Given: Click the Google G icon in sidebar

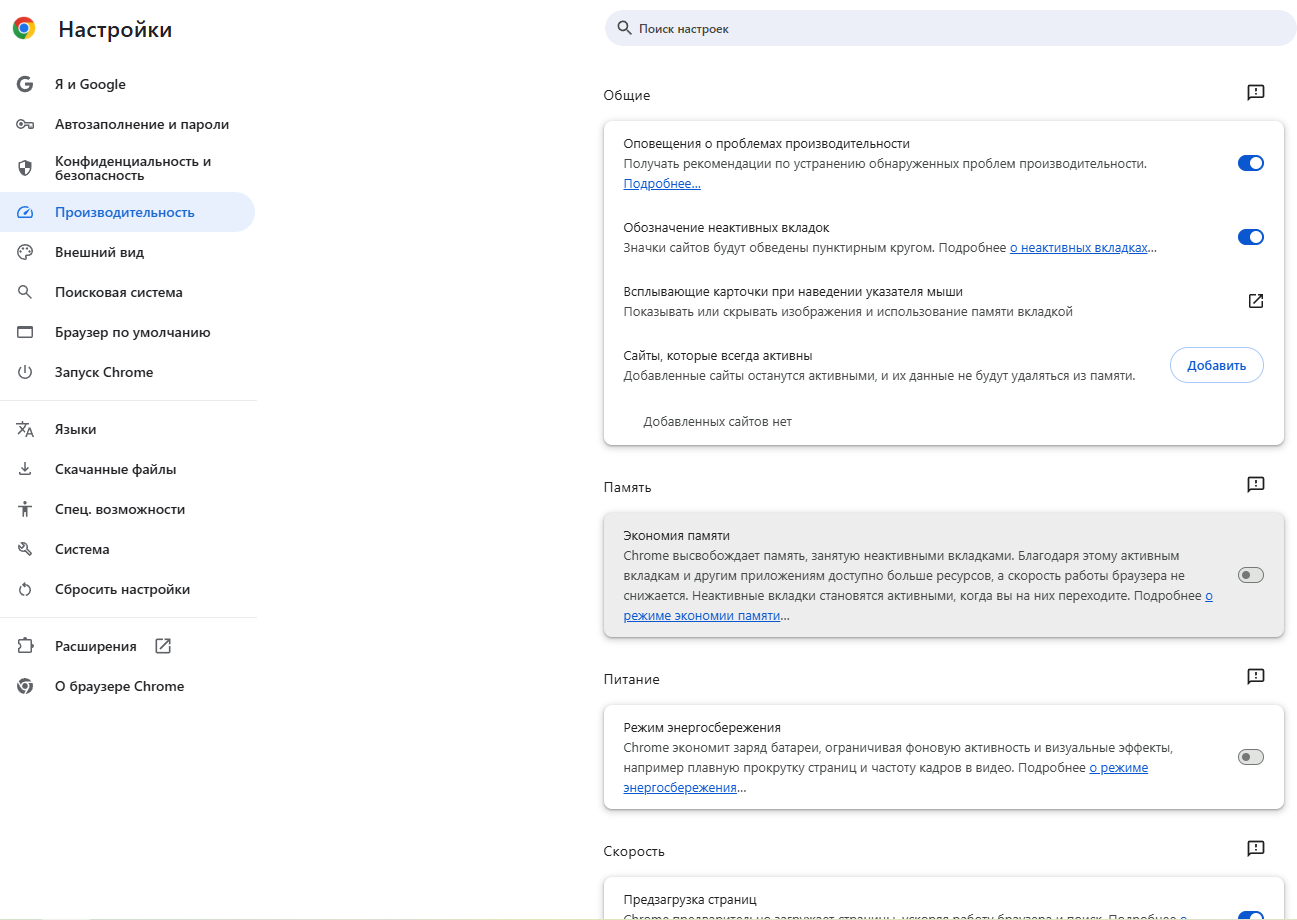Looking at the screenshot, I should 25,84.
